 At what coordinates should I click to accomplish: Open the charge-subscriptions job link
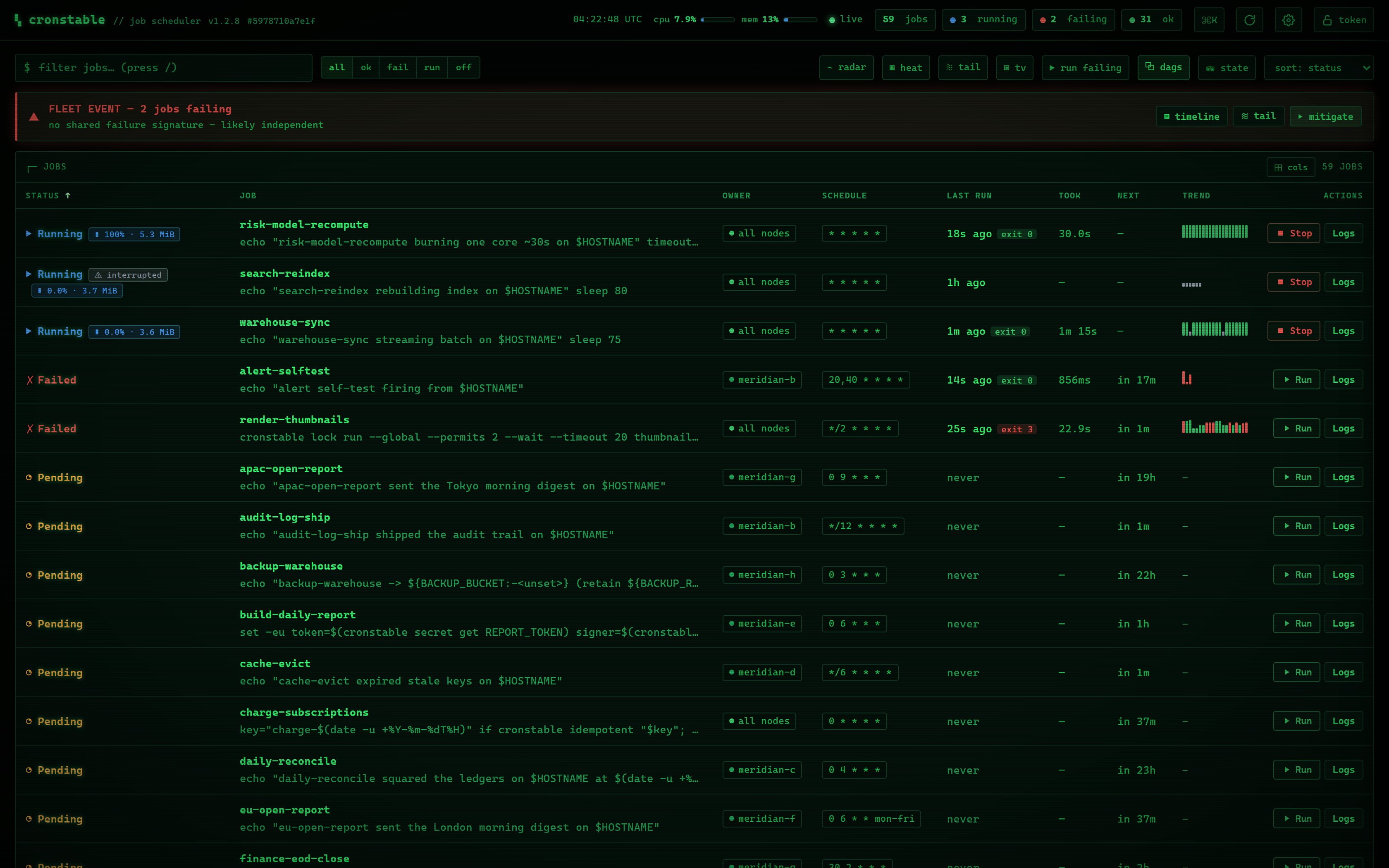304,713
